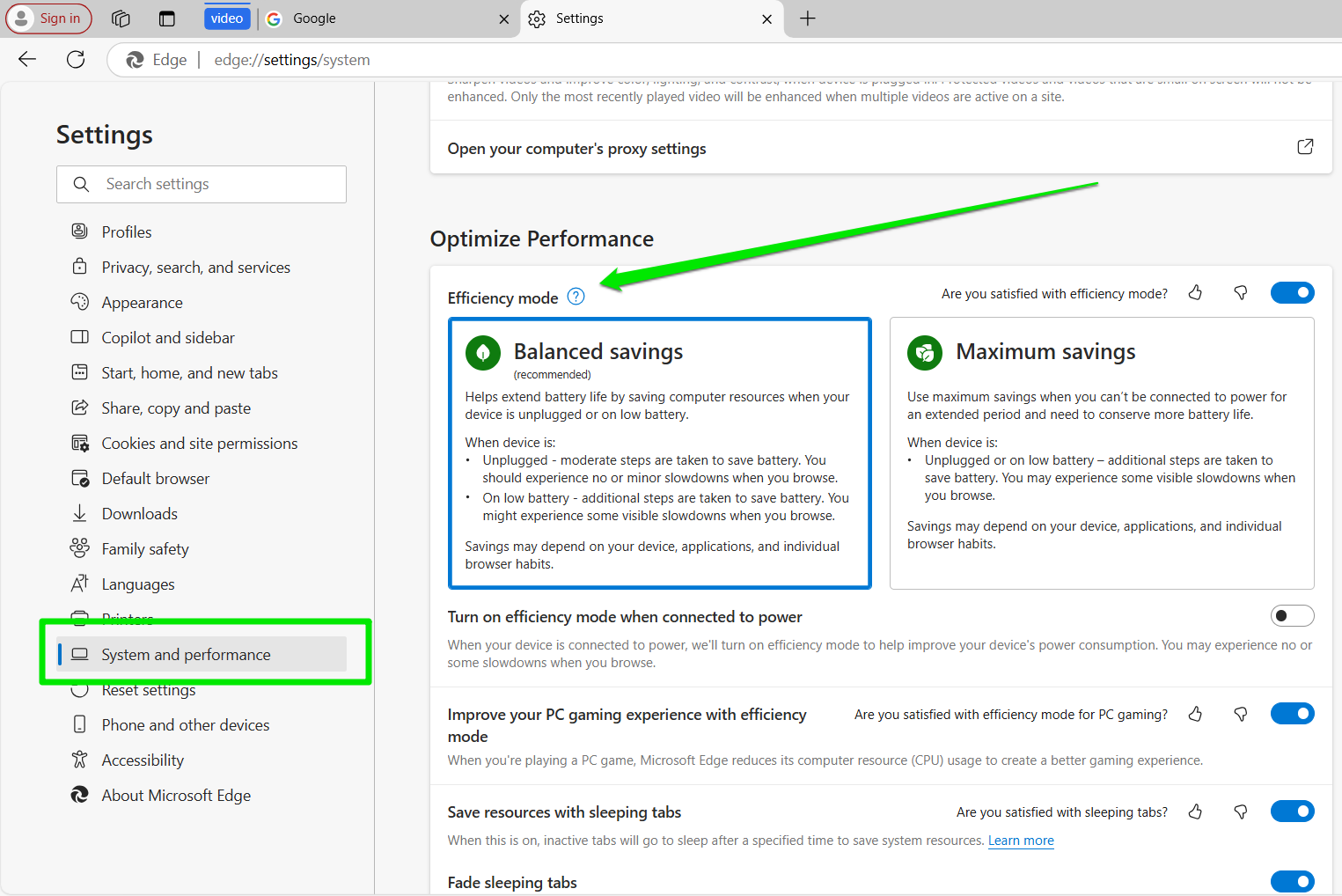Open About Microsoft Edge

(202, 795)
